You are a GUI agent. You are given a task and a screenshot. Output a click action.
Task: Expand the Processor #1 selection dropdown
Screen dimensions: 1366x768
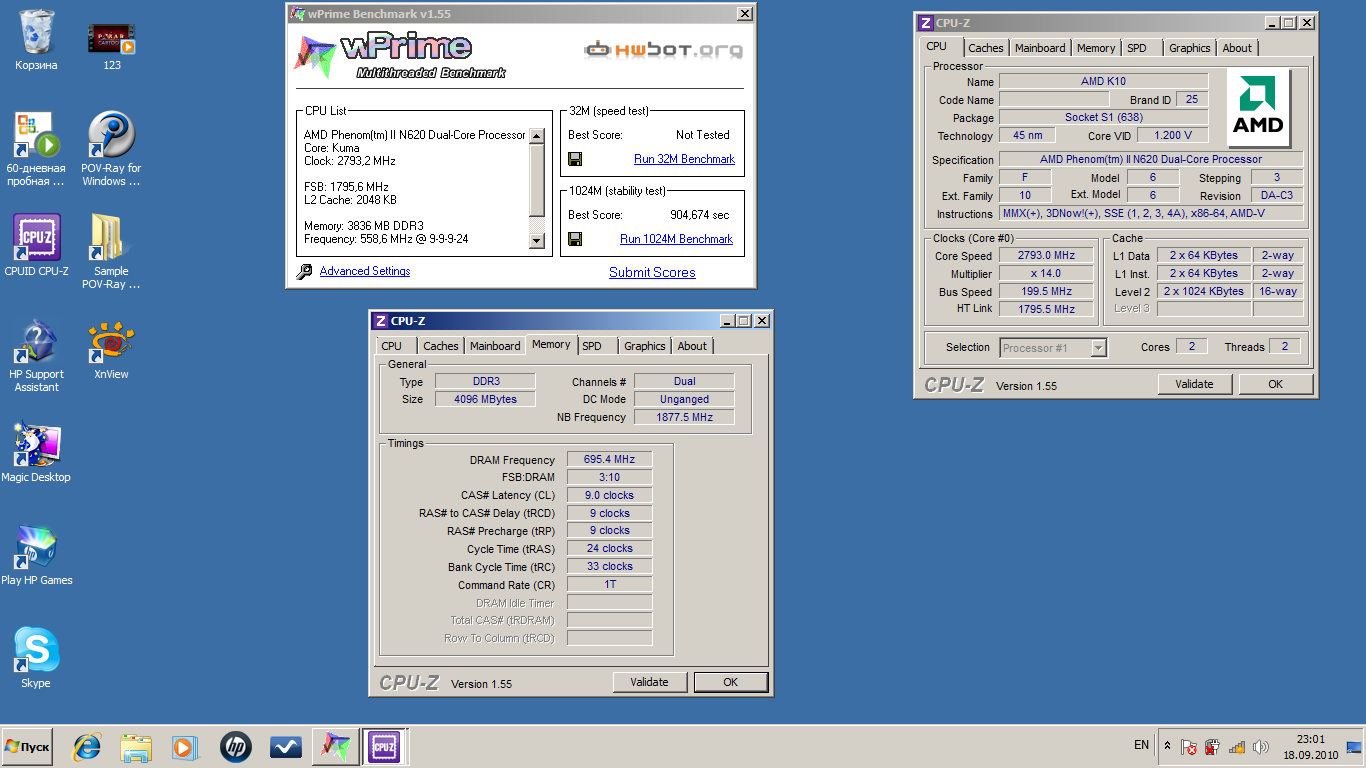click(1098, 348)
